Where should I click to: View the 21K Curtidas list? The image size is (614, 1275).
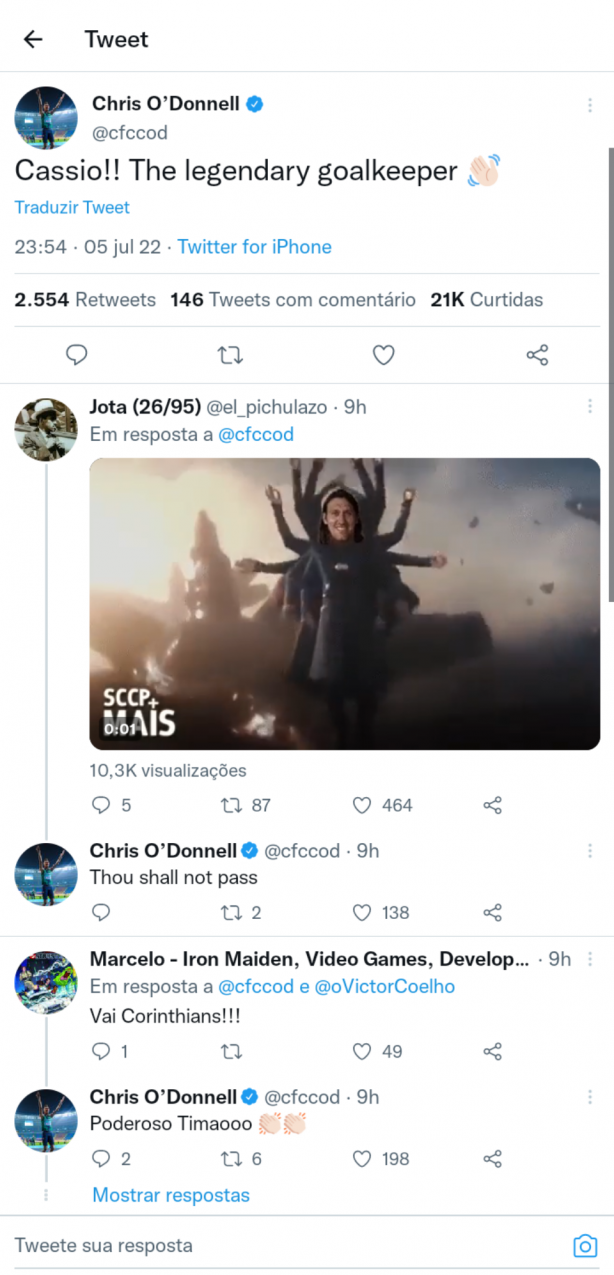487,299
